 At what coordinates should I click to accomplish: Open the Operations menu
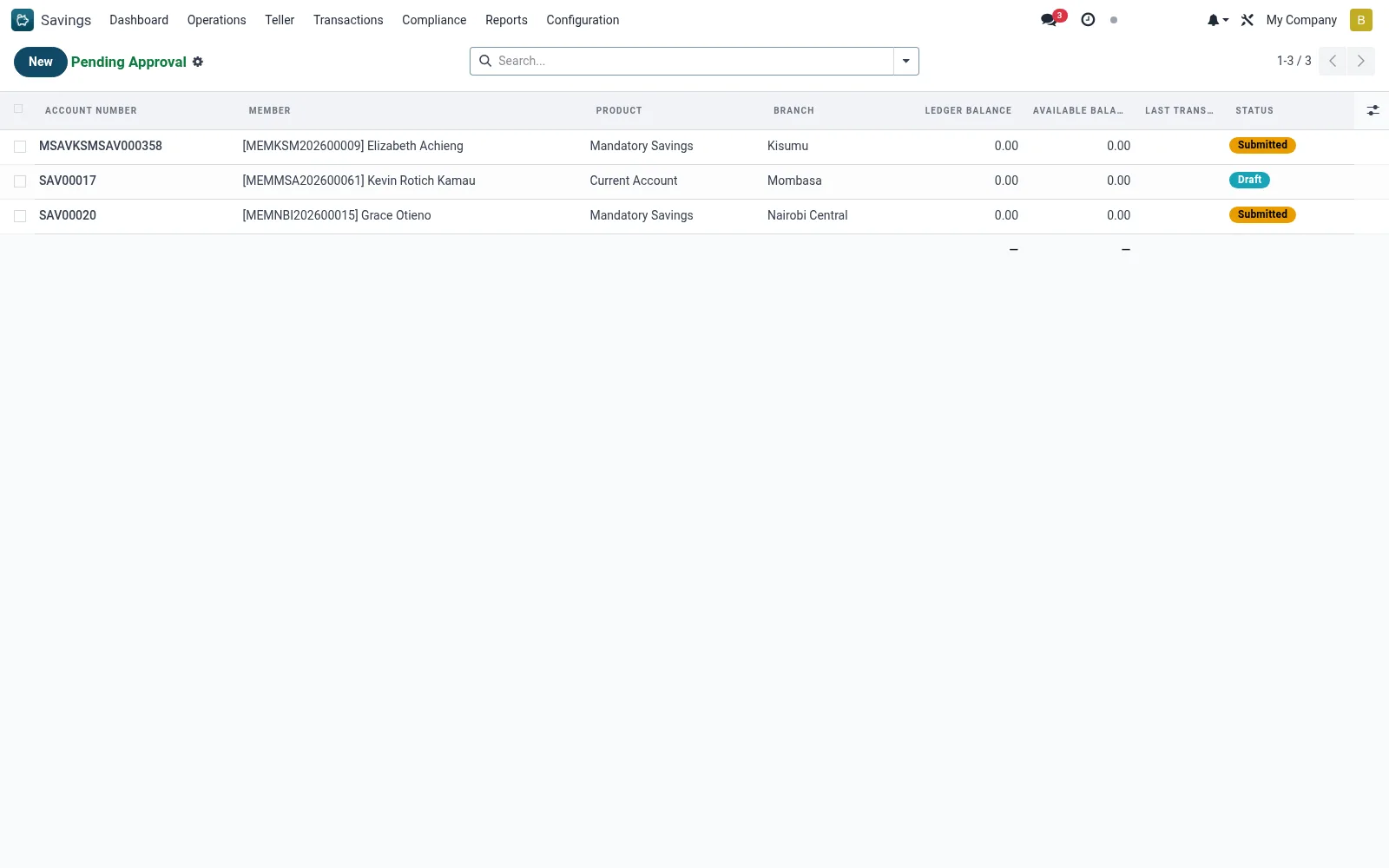coord(217,20)
